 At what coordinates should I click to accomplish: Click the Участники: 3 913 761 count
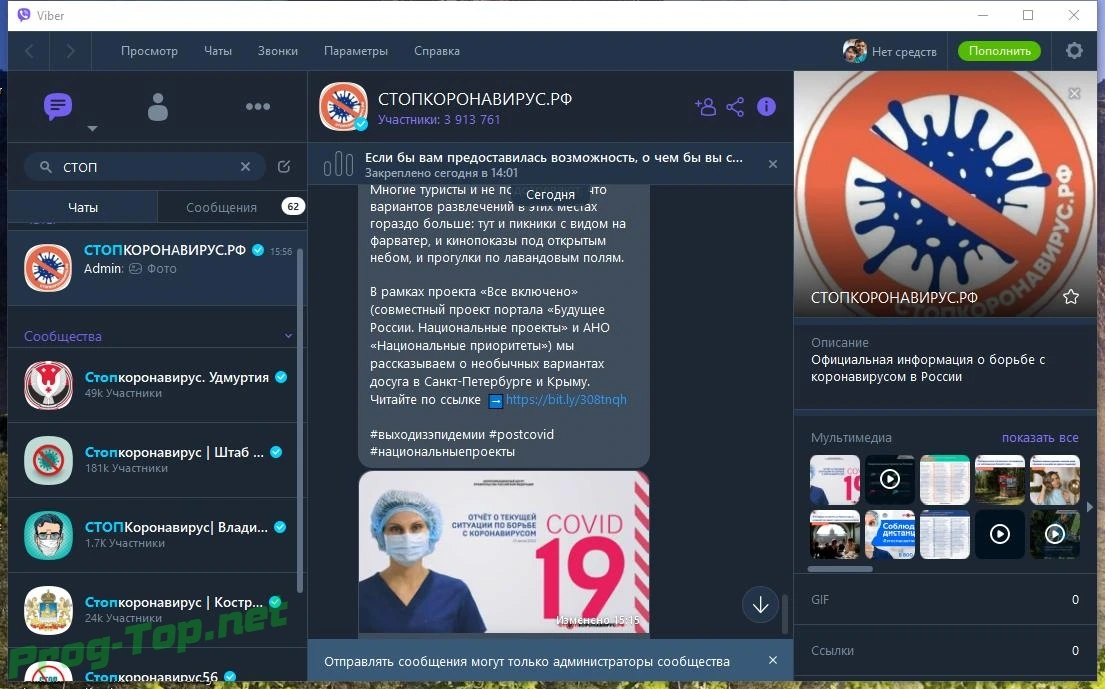tap(439, 120)
